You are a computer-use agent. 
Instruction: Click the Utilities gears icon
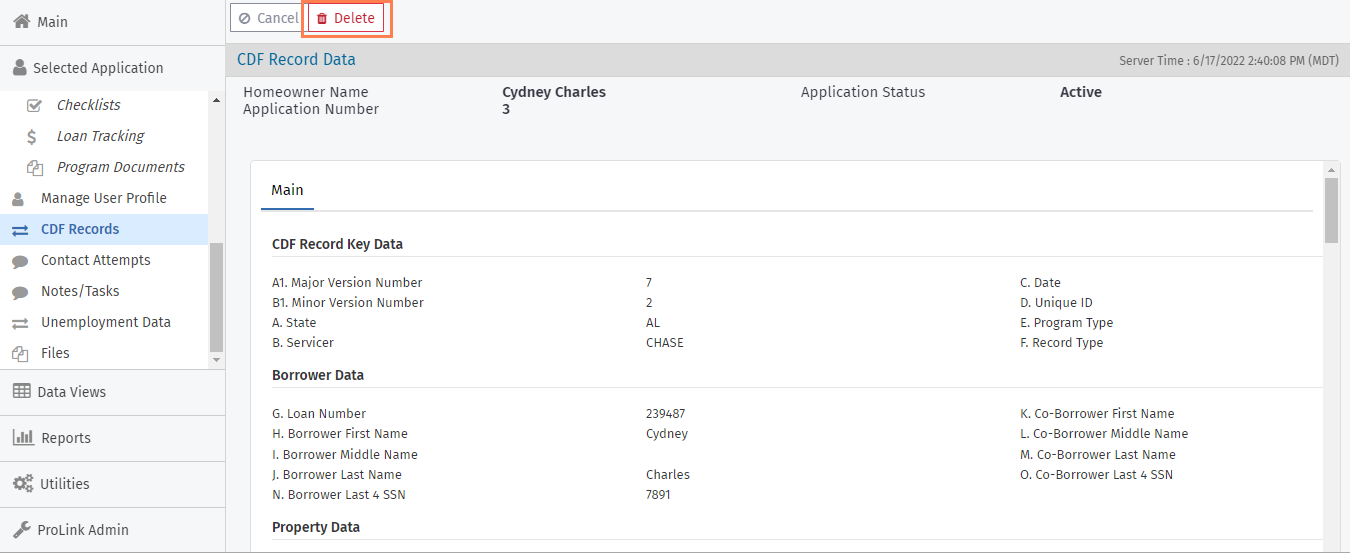pos(22,483)
